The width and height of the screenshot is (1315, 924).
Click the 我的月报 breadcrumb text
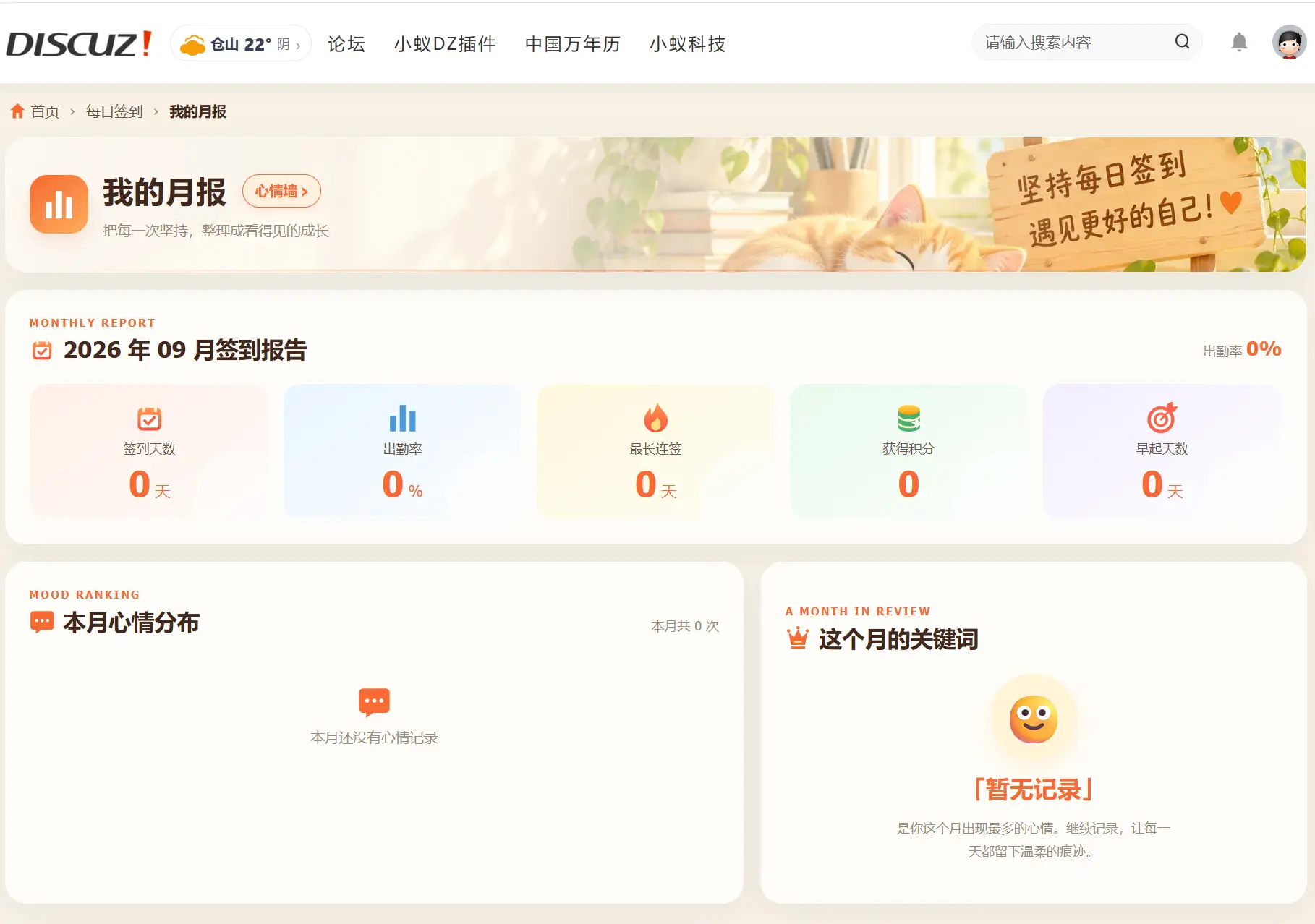[x=197, y=111]
